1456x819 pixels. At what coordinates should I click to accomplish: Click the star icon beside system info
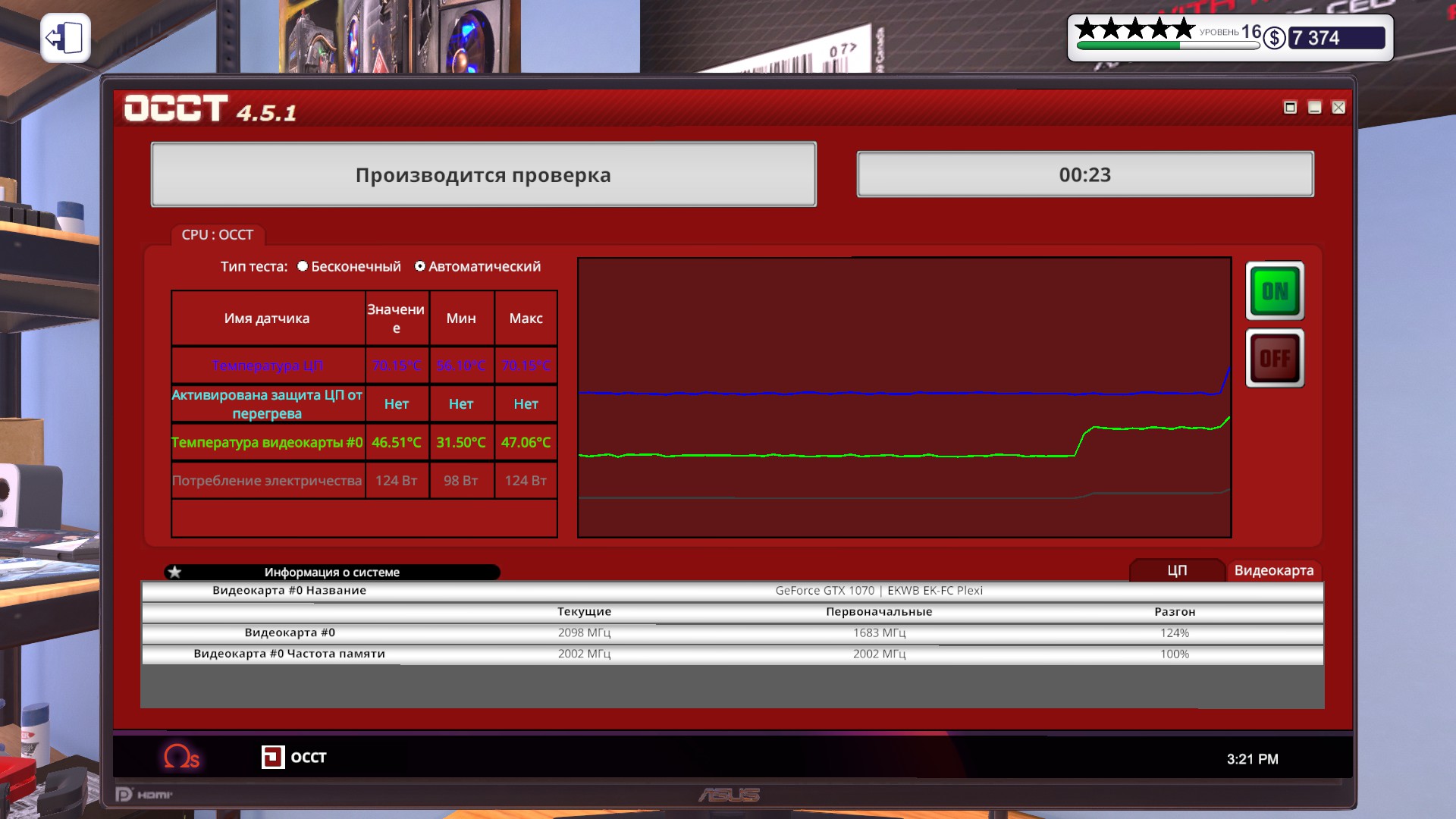point(175,572)
